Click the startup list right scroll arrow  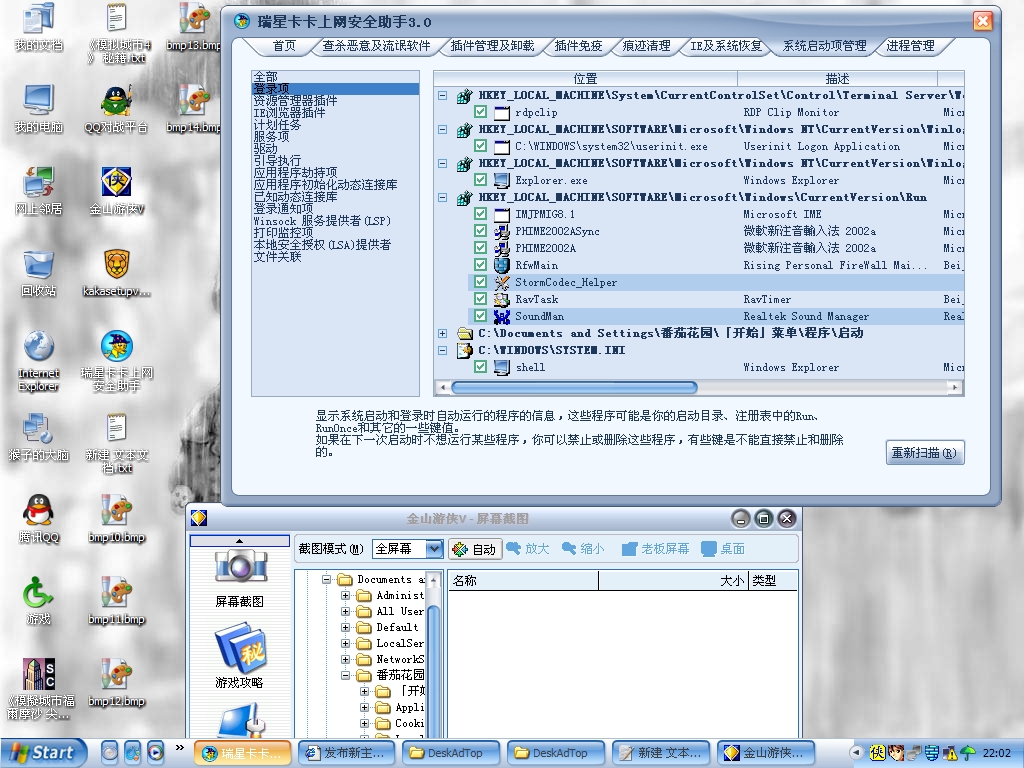(955, 387)
